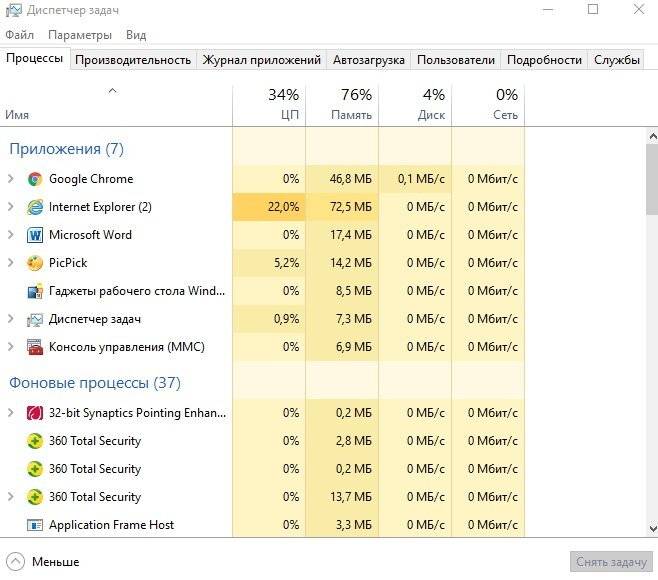Expand the Google Chrome process group

(10, 179)
